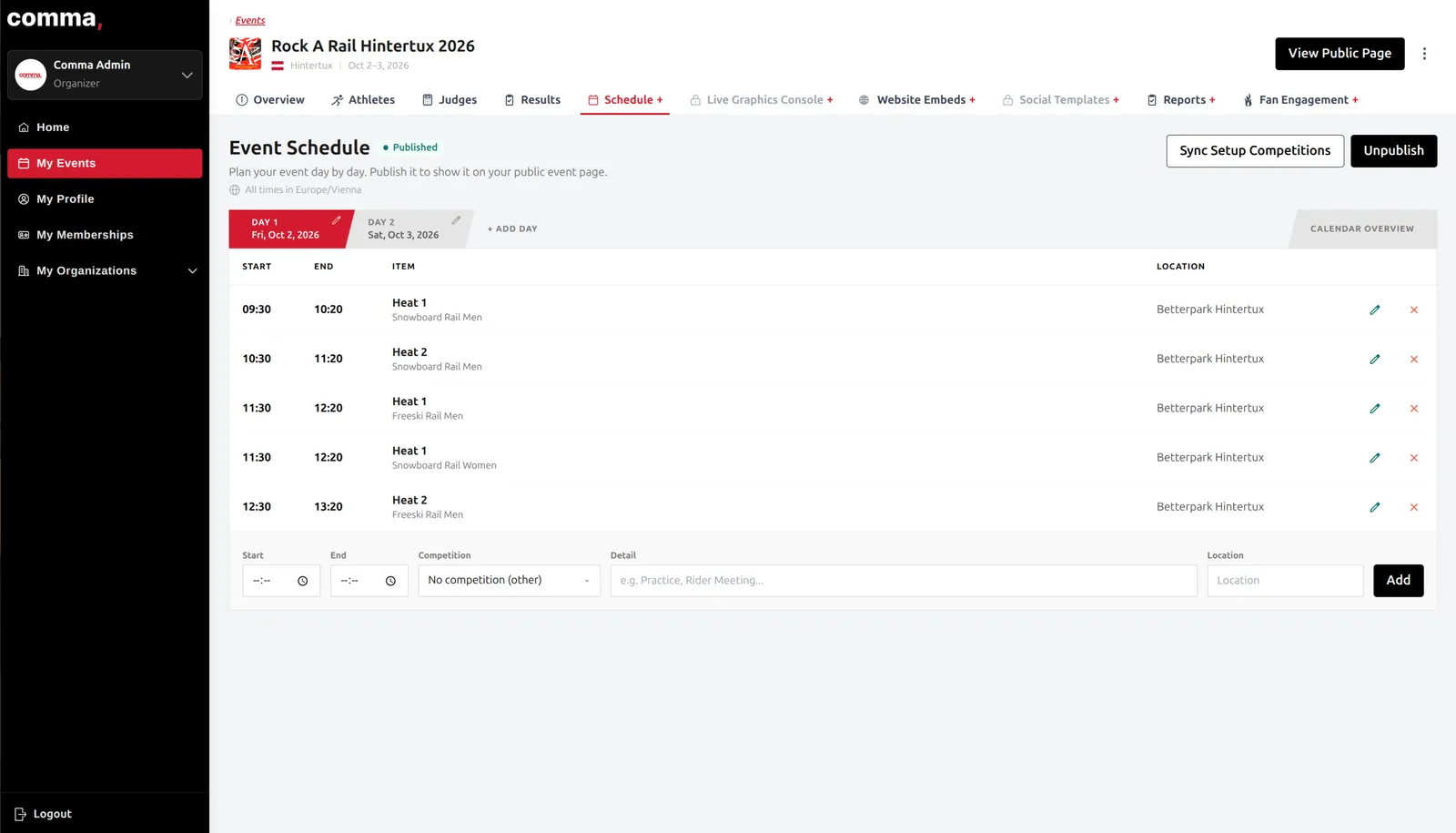Switch to the Website Embeds tab
1456x833 pixels.
tap(917, 100)
